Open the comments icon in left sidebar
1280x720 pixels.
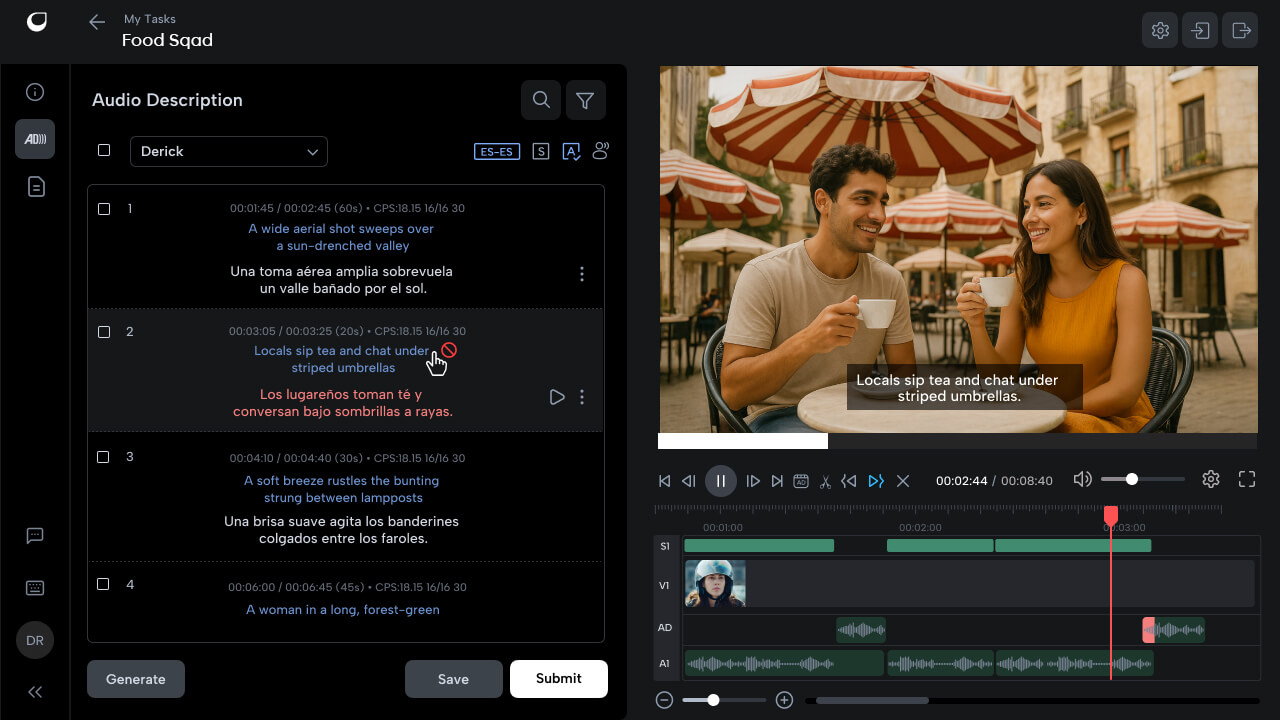coord(35,536)
